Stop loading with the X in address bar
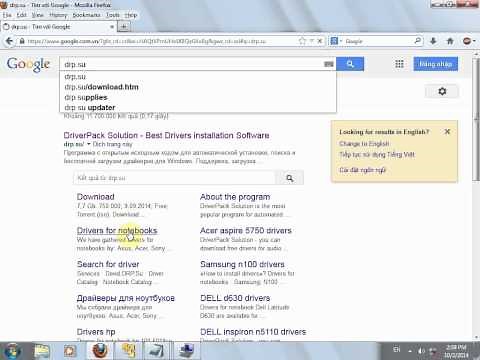 320,41
